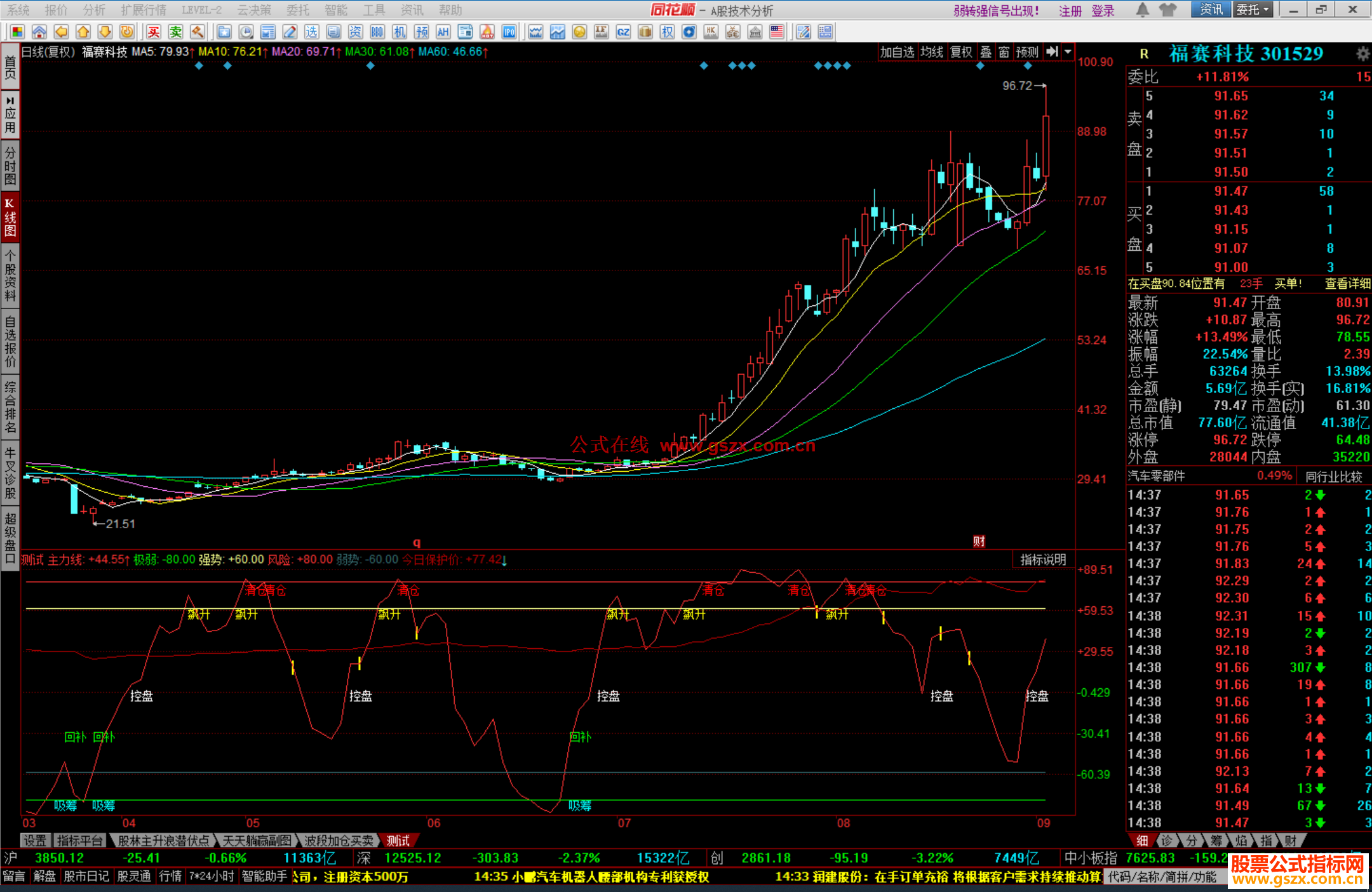The image size is (1372, 892).
Task: Click the HOT flame toolbar icon
Action: point(487,32)
